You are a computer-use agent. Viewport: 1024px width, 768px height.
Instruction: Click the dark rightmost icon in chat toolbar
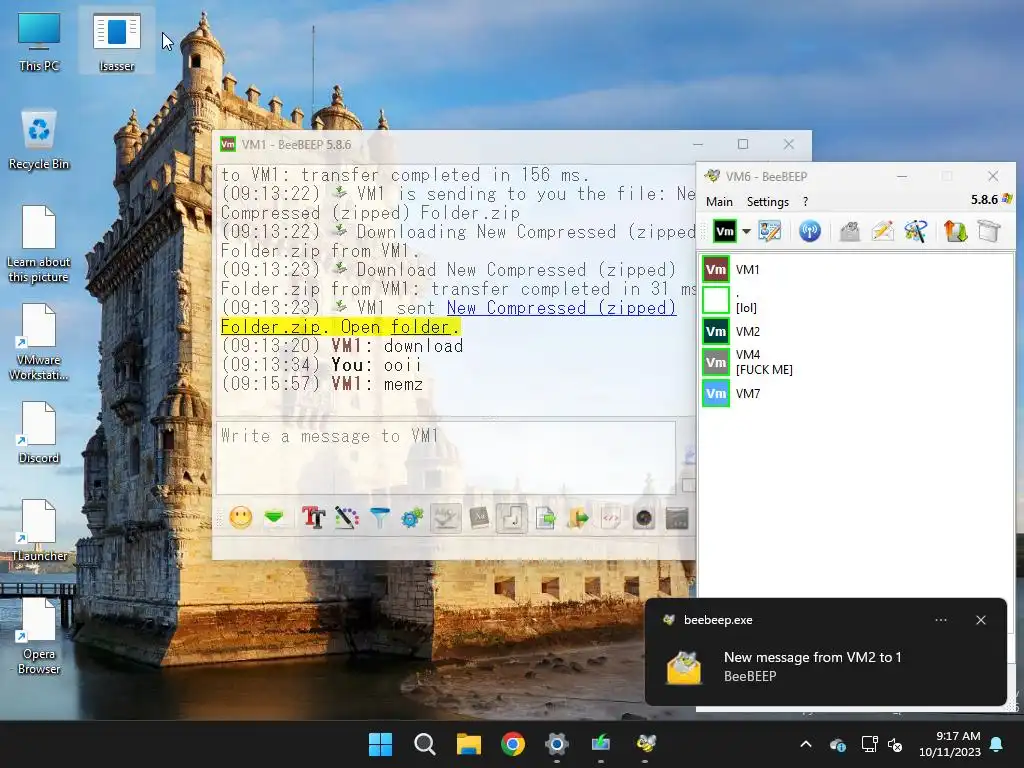click(677, 519)
